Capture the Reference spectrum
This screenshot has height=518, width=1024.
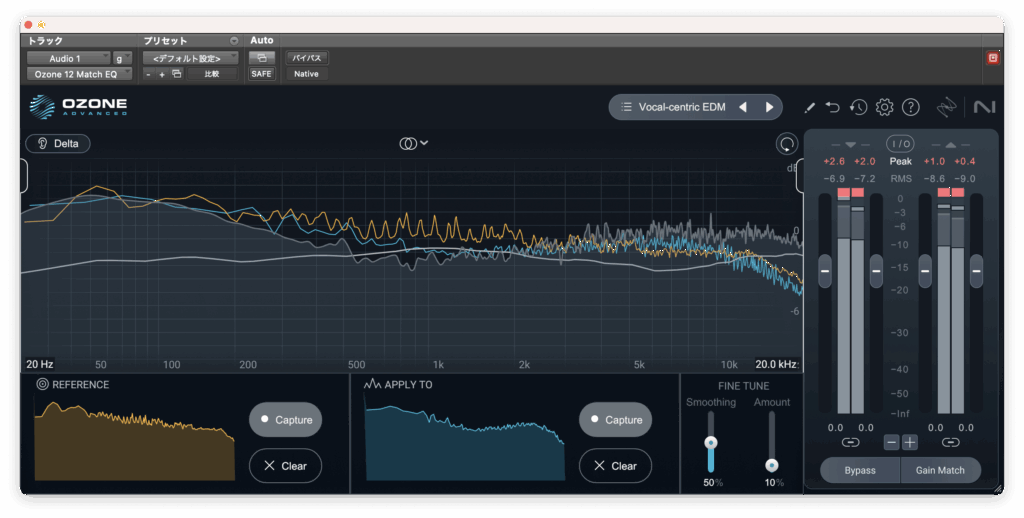(285, 420)
